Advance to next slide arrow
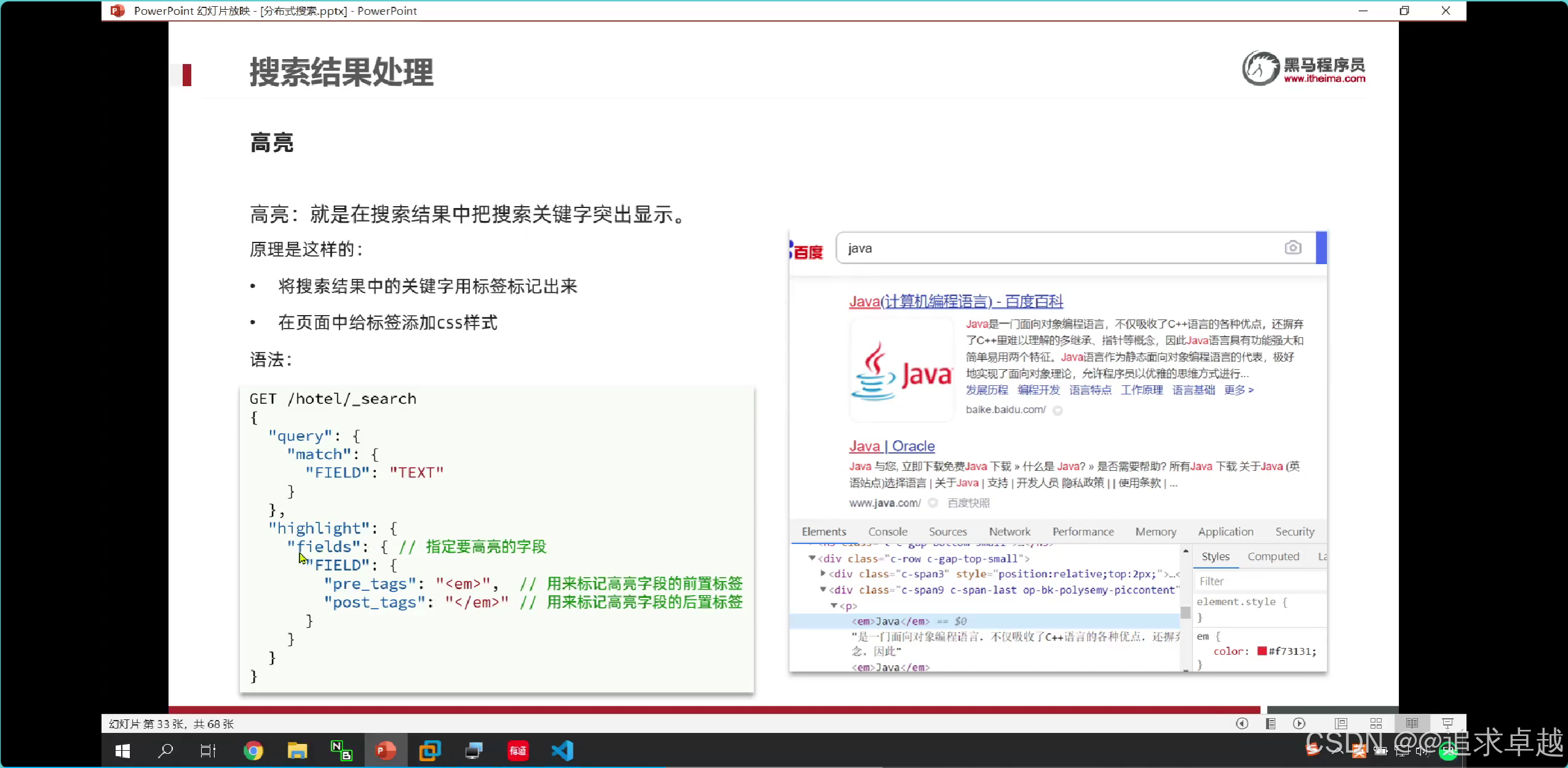 coord(1299,724)
